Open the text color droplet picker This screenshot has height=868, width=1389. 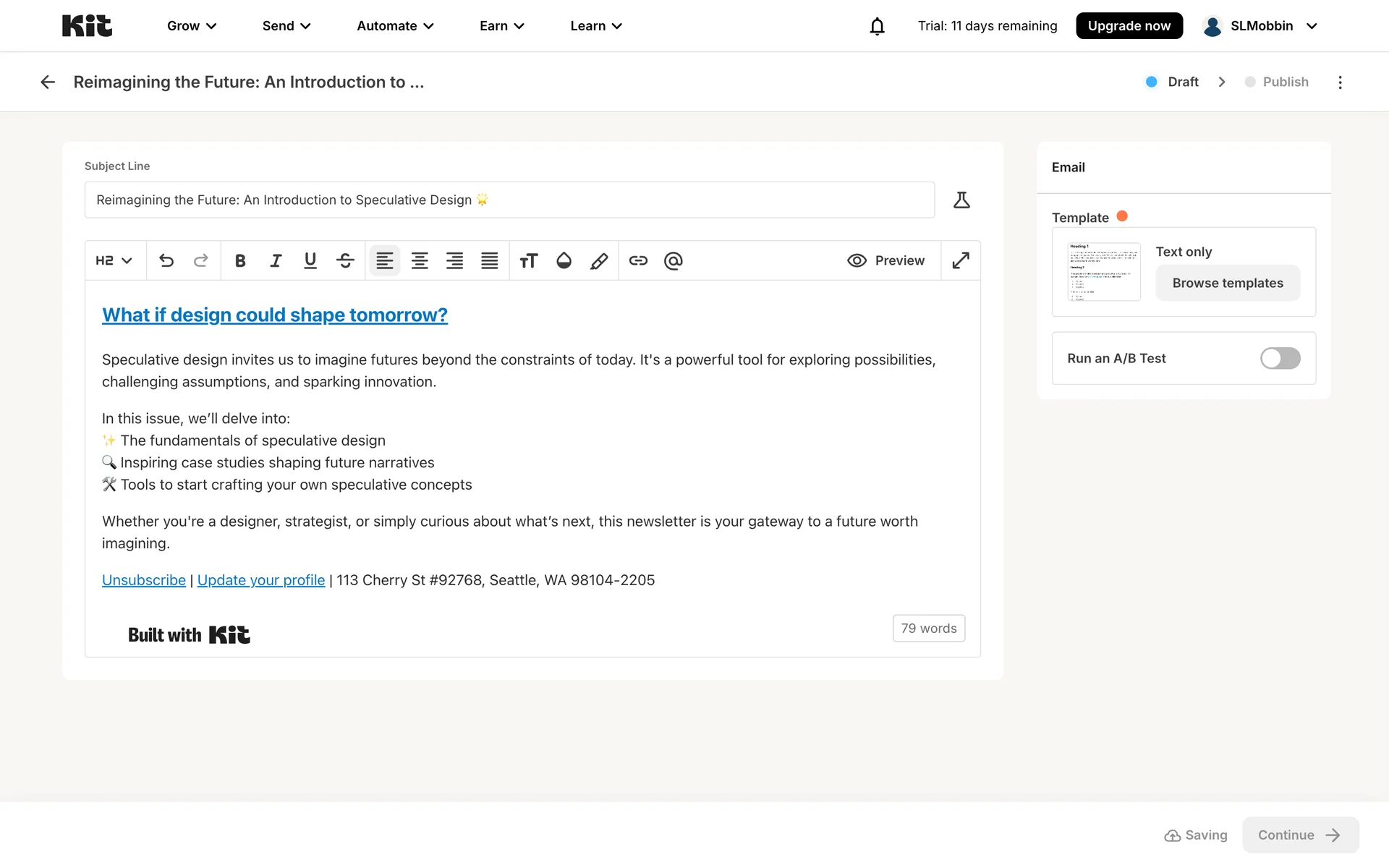(564, 260)
